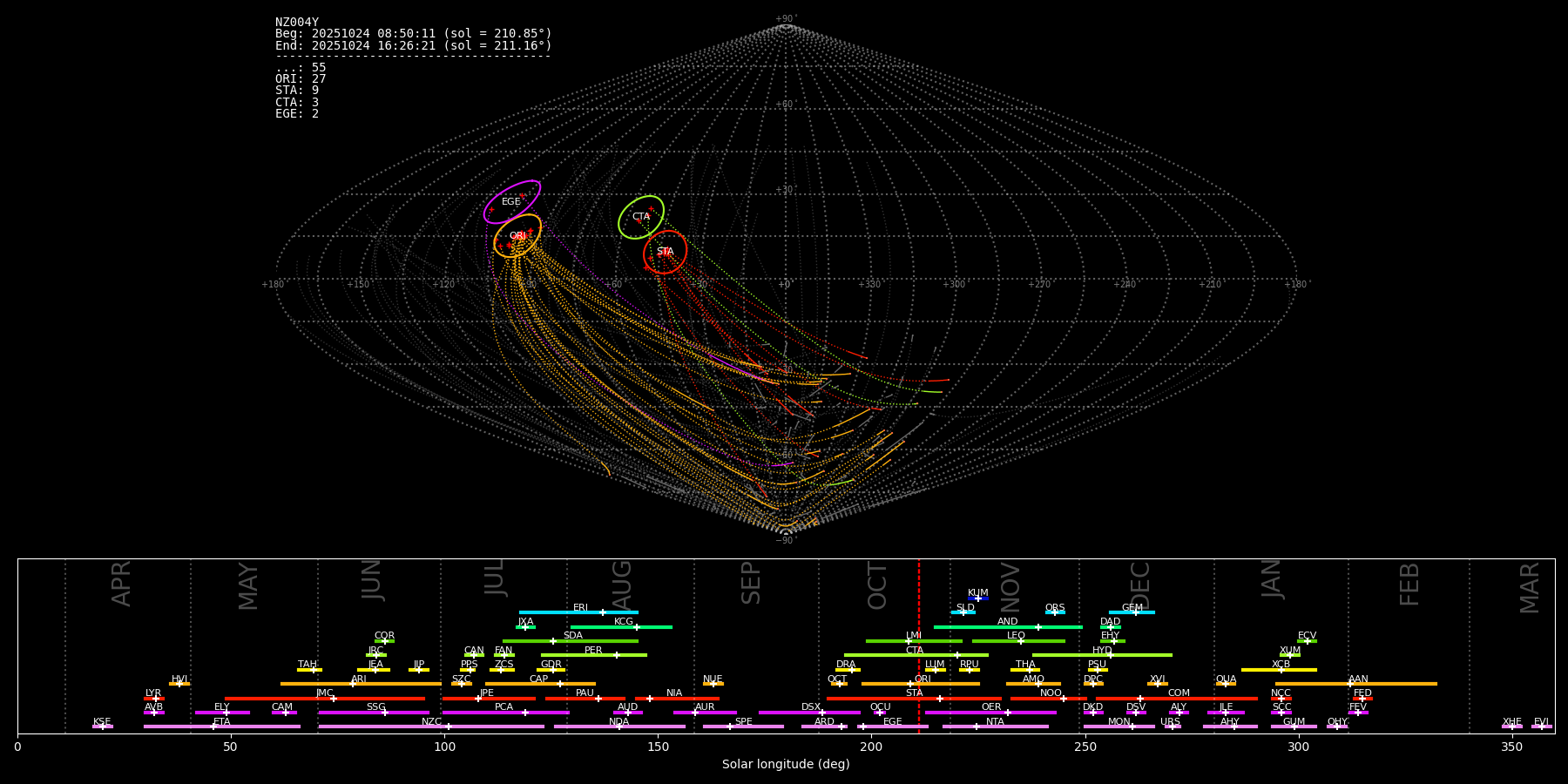Click the orange CAP shower bar in timeline
This screenshot has width=1568, height=784.
point(540,684)
